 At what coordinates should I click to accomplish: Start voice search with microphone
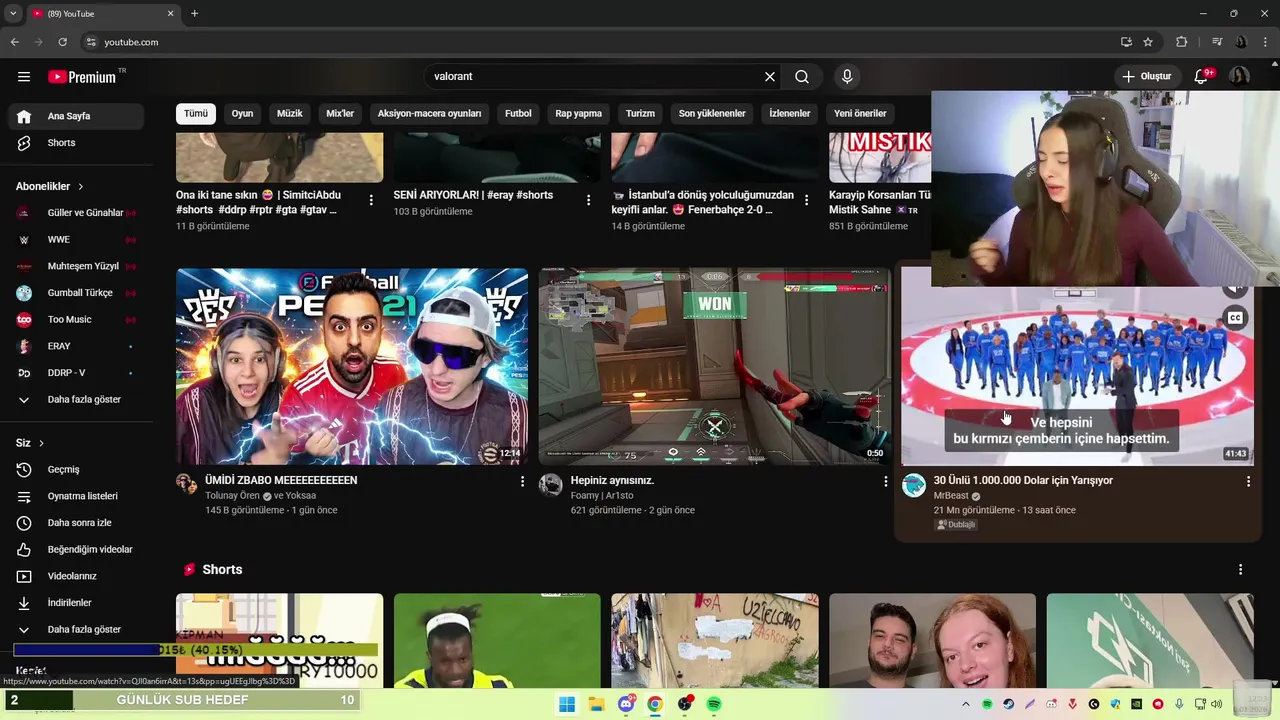pos(847,77)
